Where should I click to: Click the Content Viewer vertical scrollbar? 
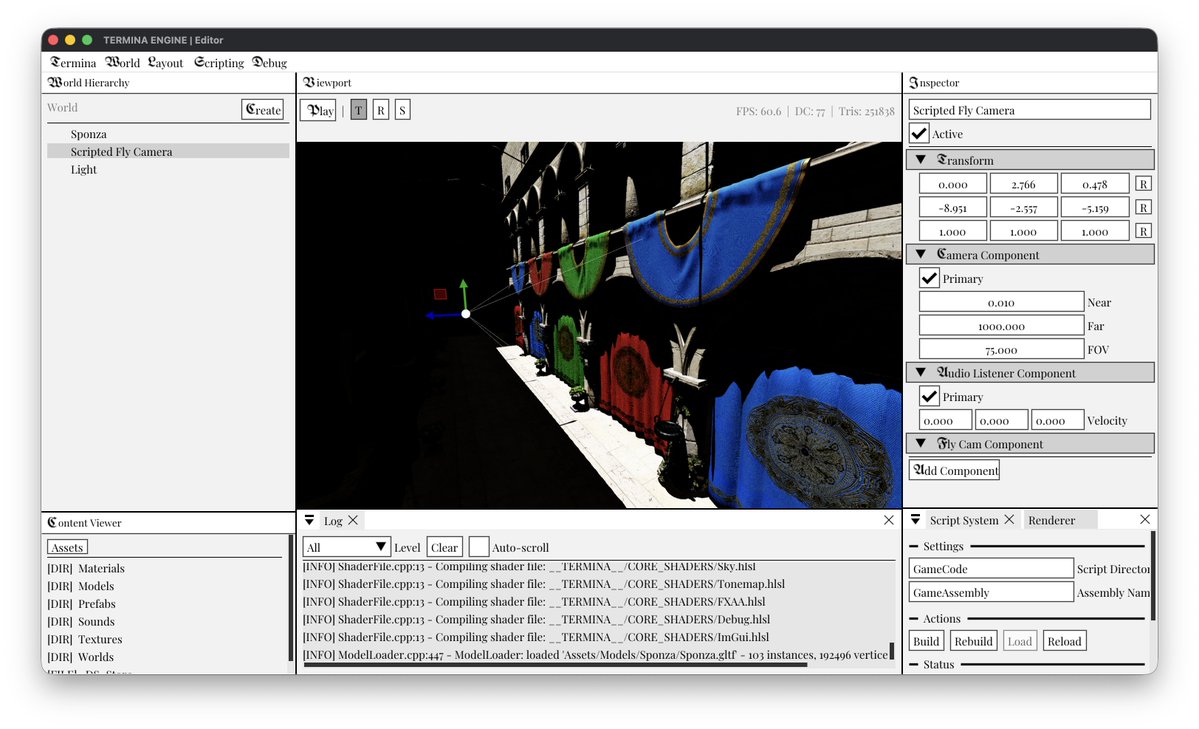point(291,598)
